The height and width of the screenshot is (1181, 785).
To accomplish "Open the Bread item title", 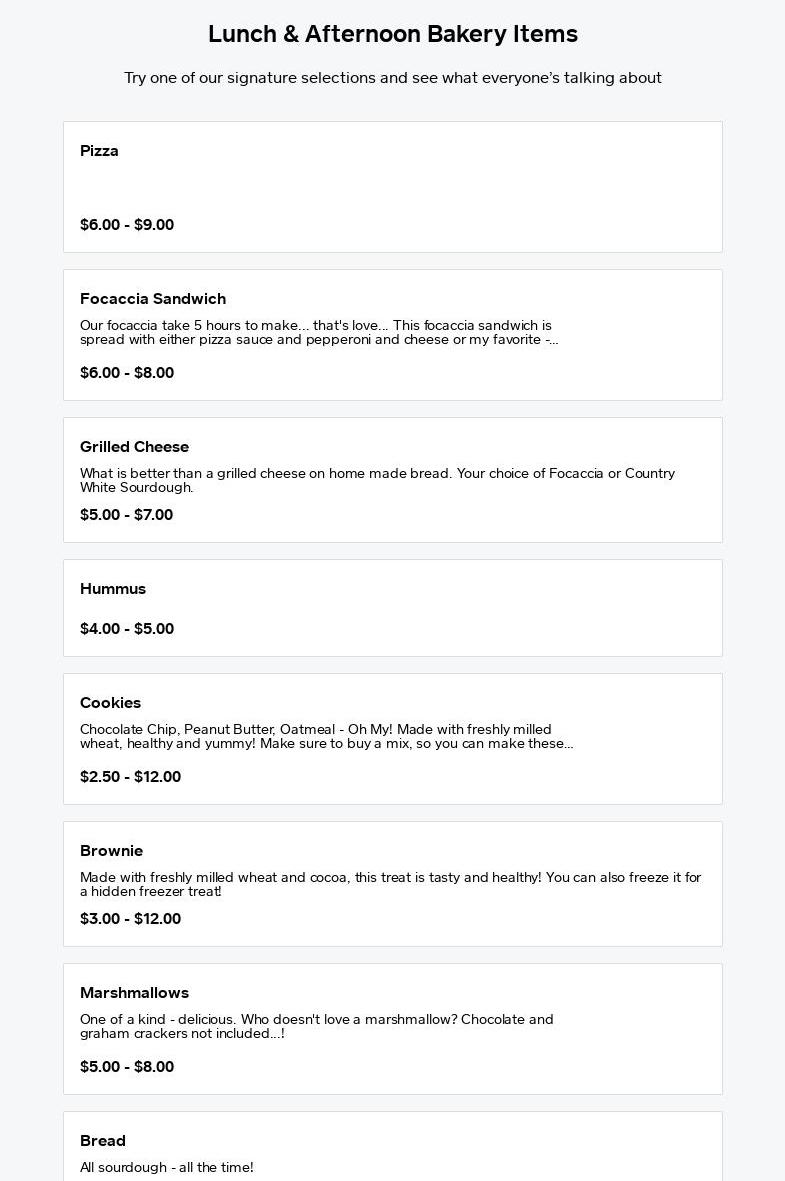I will pyautogui.click(x=103, y=1141).
